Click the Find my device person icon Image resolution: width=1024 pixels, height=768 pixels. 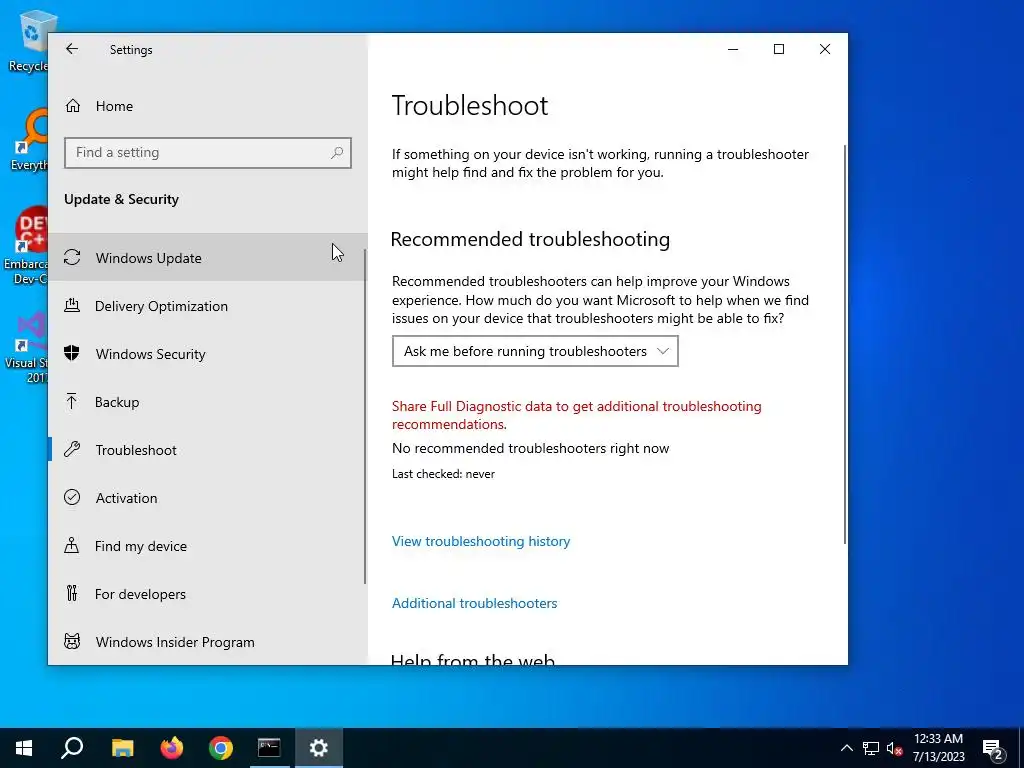coord(72,545)
